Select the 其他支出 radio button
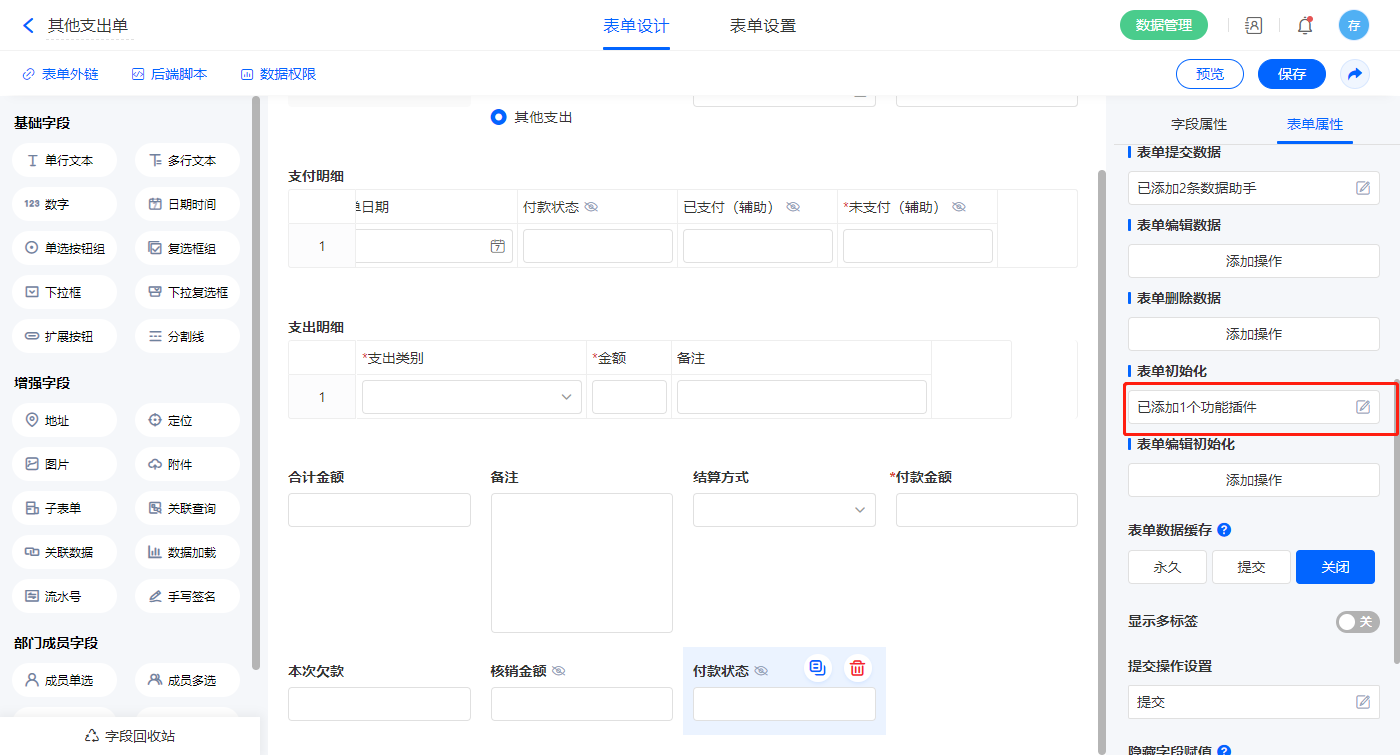 point(499,117)
